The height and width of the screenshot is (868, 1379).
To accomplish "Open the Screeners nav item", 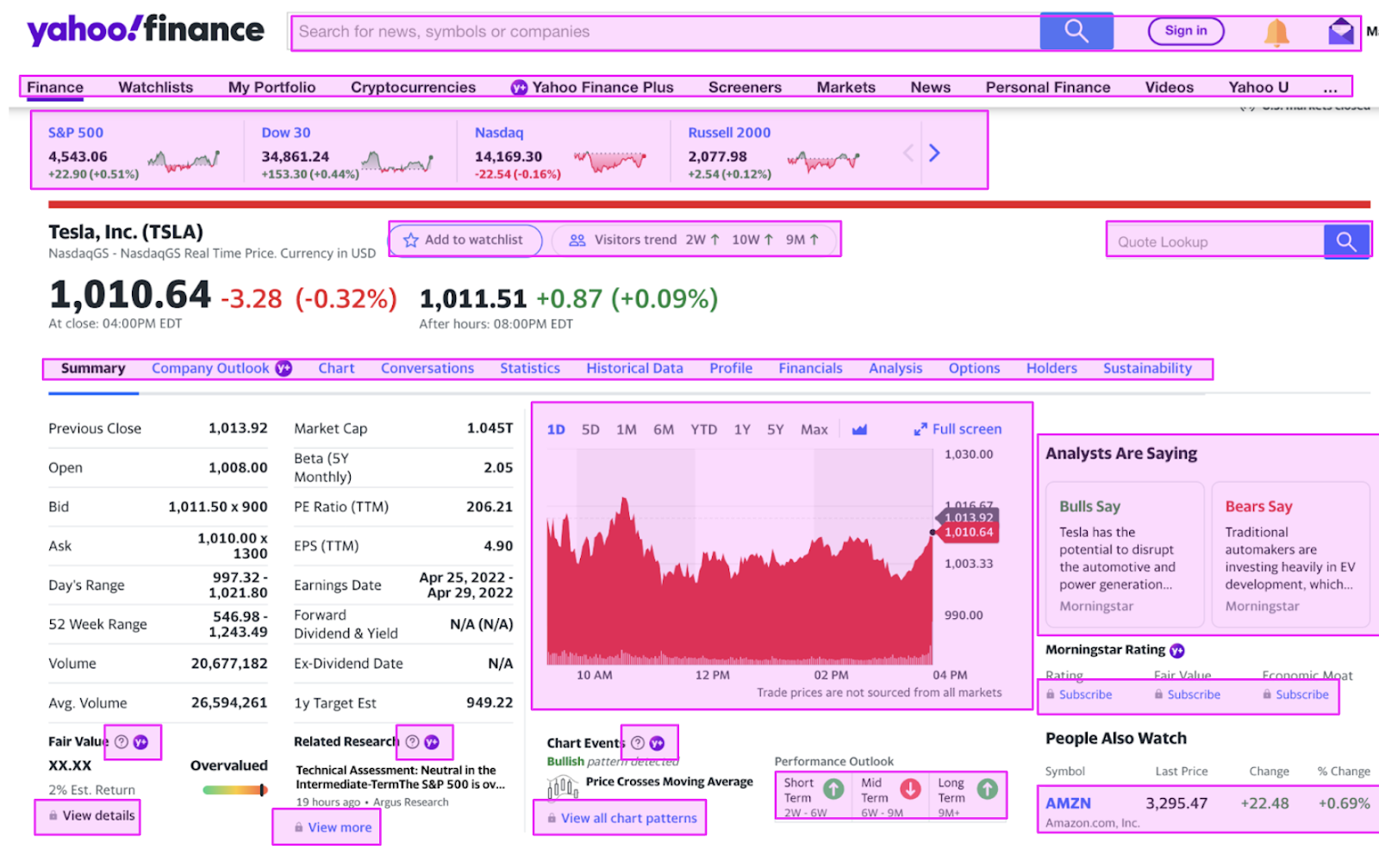I will [745, 87].
